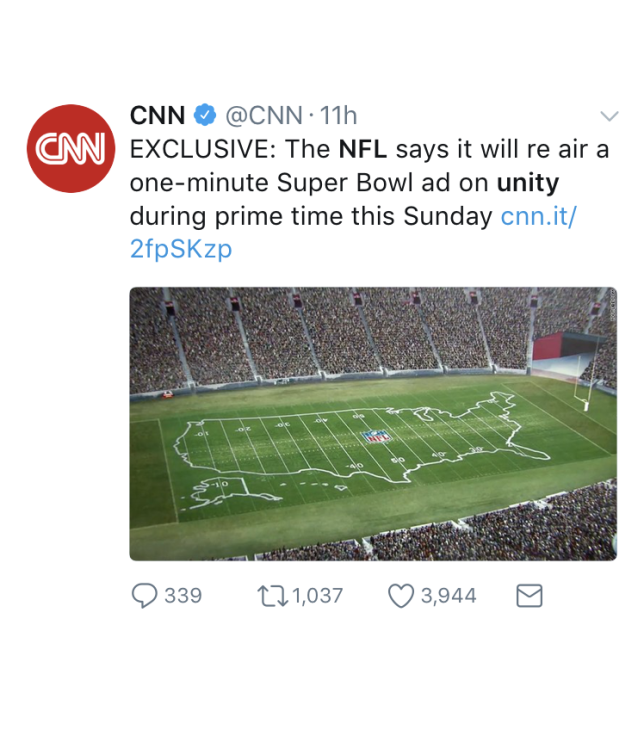
Task: Share tweet via envelope message icon
Action: [529, 596]
